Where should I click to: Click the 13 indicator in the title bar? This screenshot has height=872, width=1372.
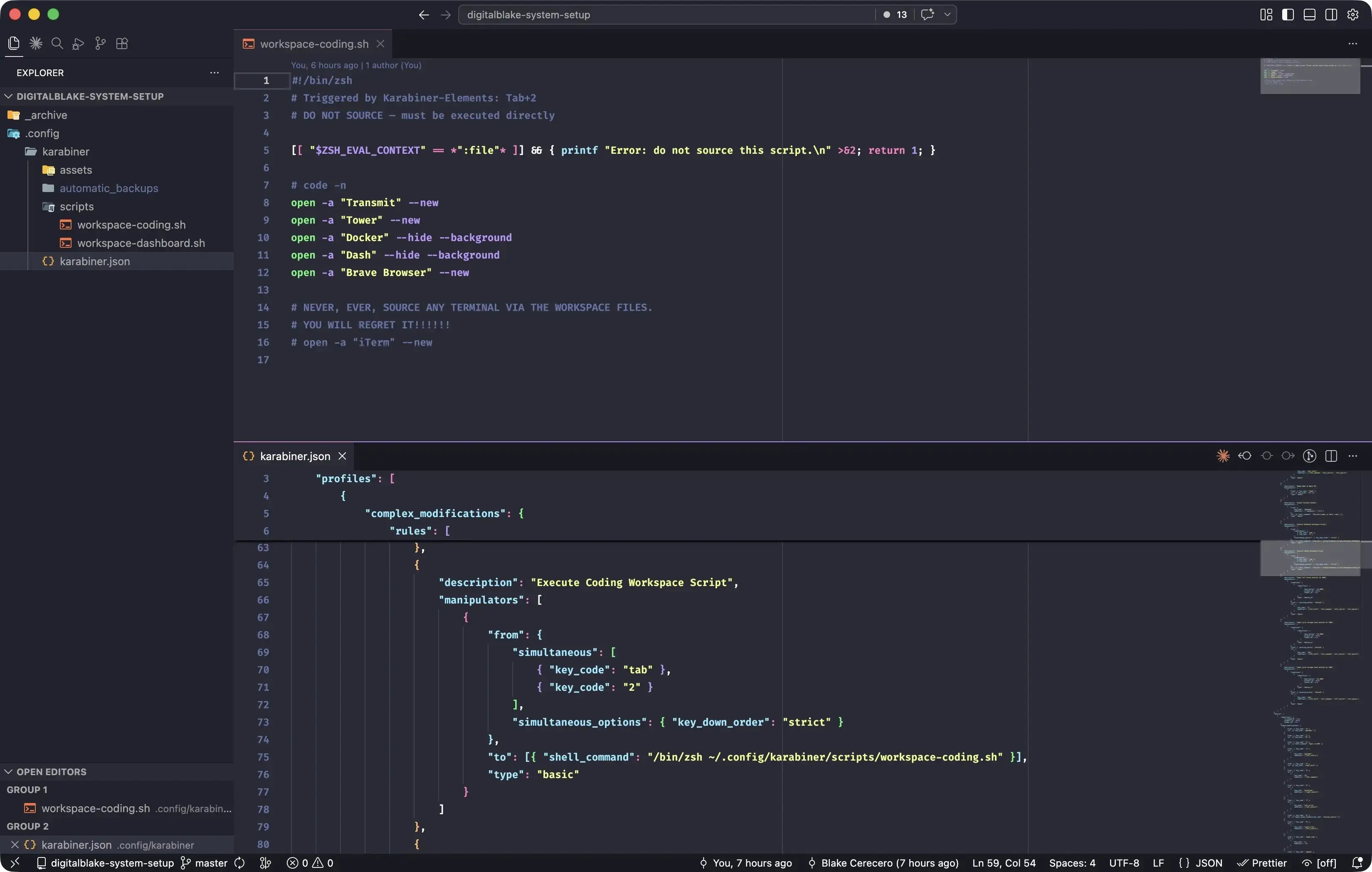(x=895, y=15)
